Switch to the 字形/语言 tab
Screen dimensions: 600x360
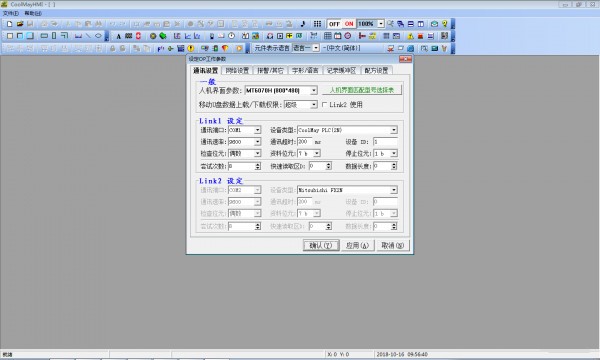pyautogui.click(x=305, y=70)
